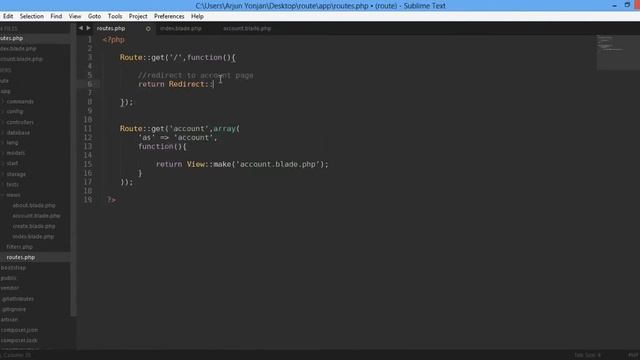Switch to the account.blade.php editor tab
The height and width of the screenshot is (360, 640).
(x=247, y=29)
